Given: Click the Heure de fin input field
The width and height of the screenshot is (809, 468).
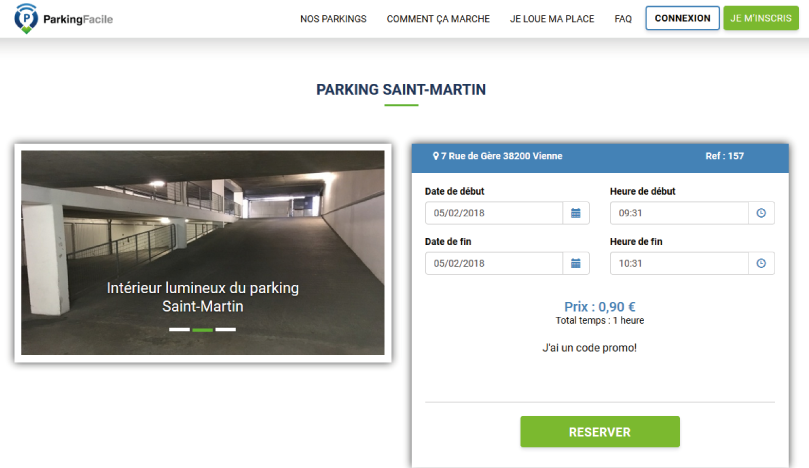Looking at the screenshot, I should tap(679, 264).
